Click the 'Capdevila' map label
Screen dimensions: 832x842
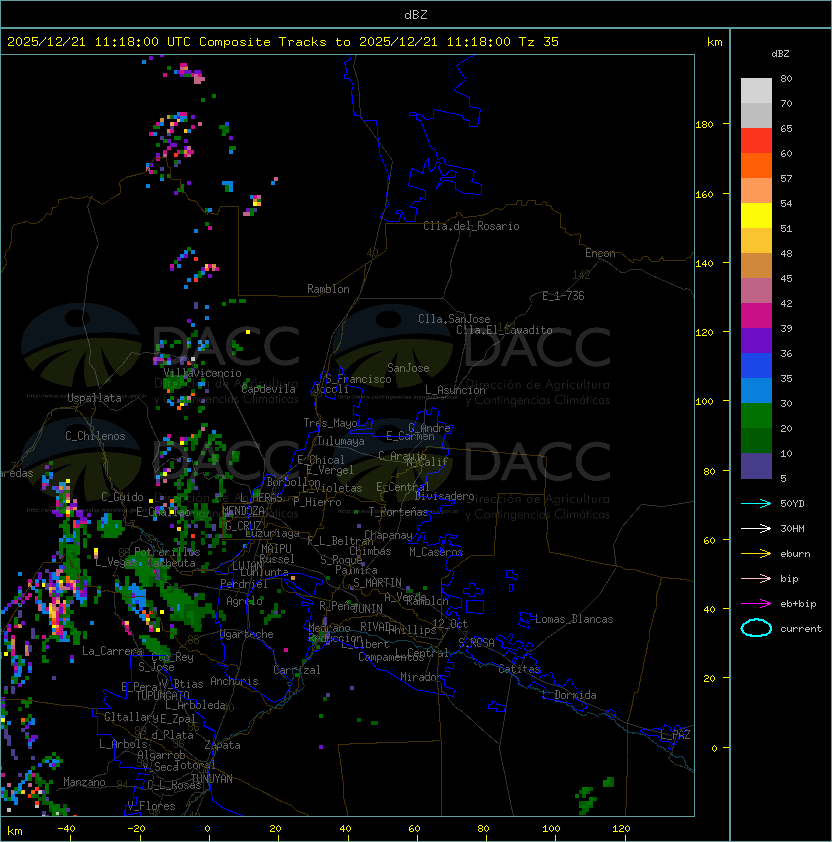pyautogui.click(x=268, y=389)
